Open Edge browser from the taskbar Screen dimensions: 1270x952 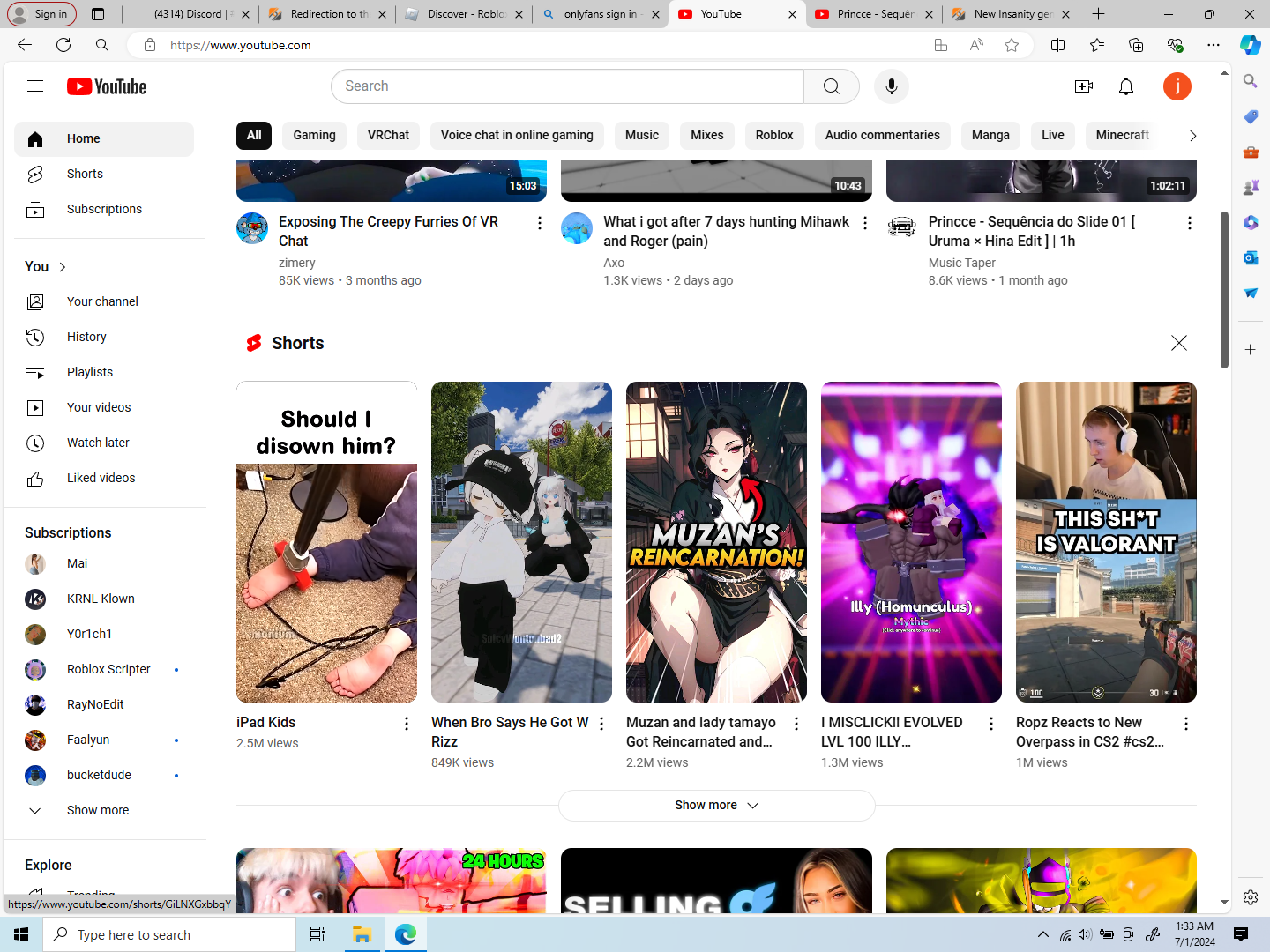tap(406, 934)
